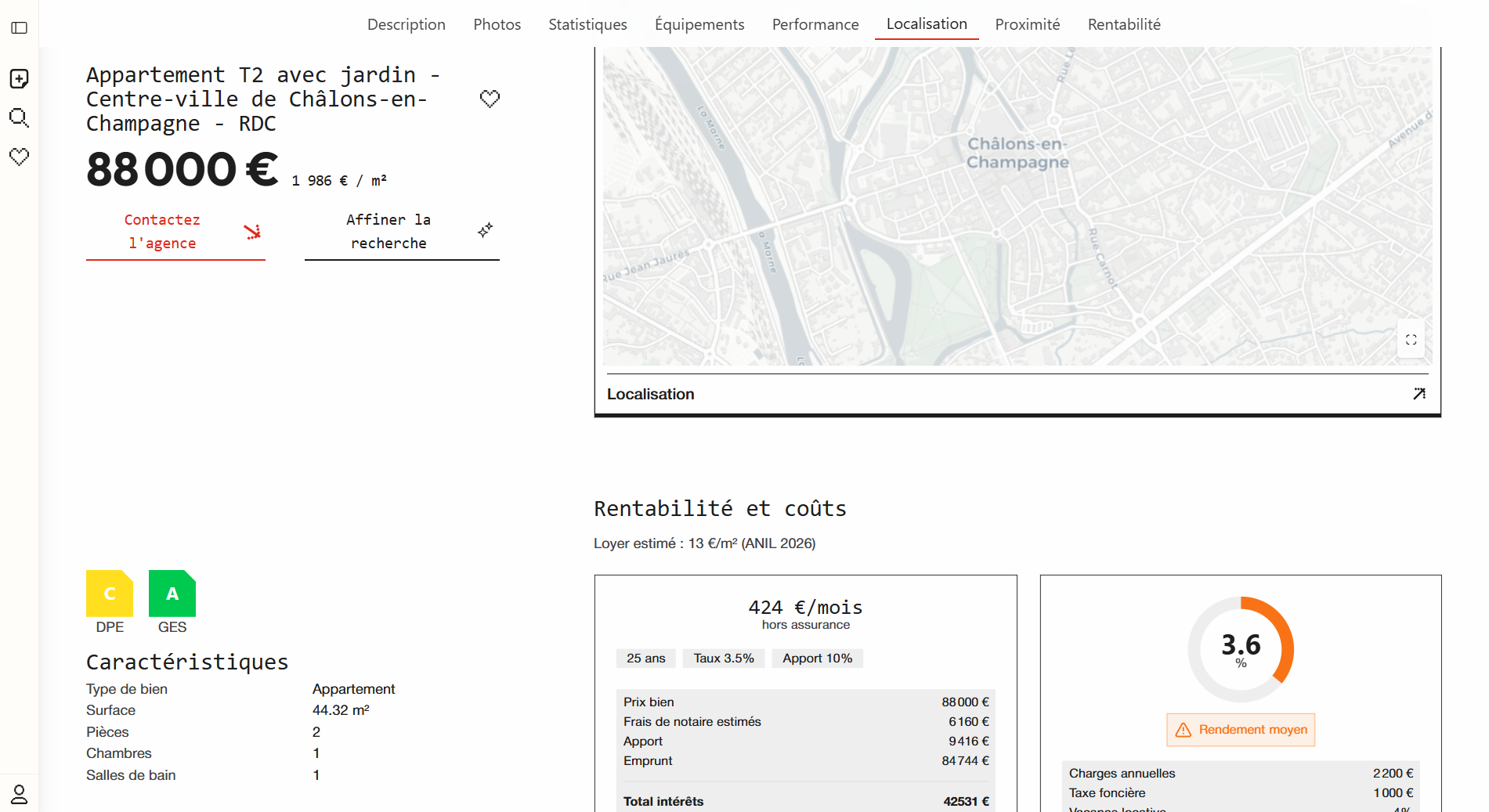Click the Caractéristiques heading
The height and width of the screenshot is (812, 1489).
pos(187,662)
